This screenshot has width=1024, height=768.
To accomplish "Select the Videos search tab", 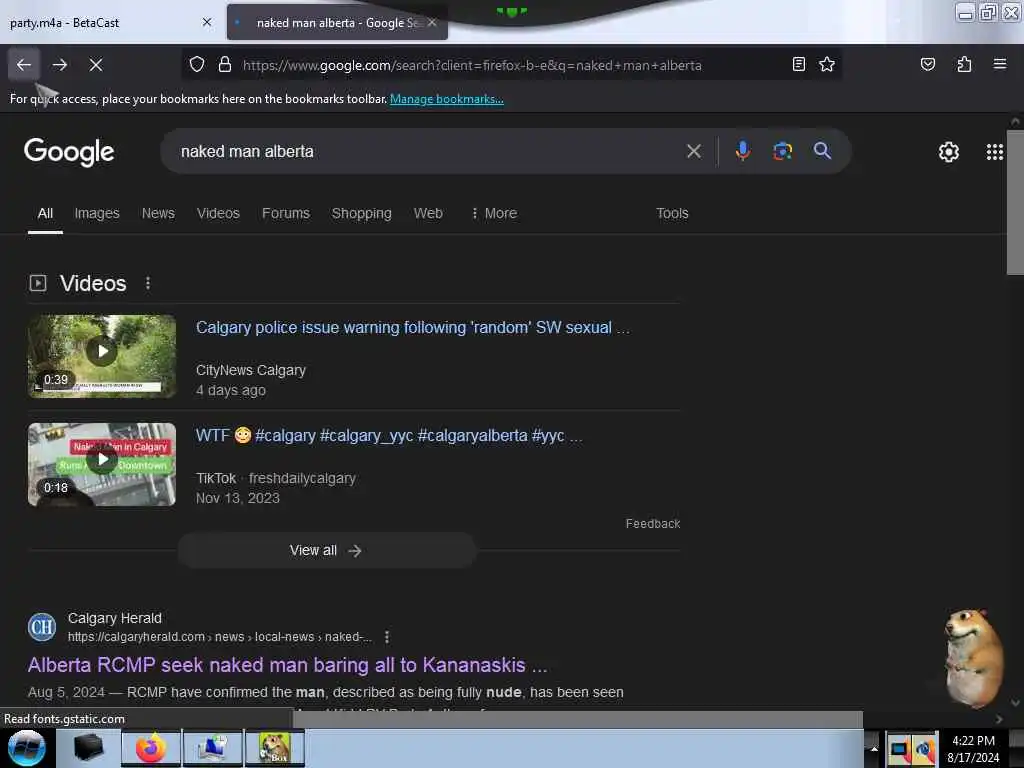I will point(218,214).
